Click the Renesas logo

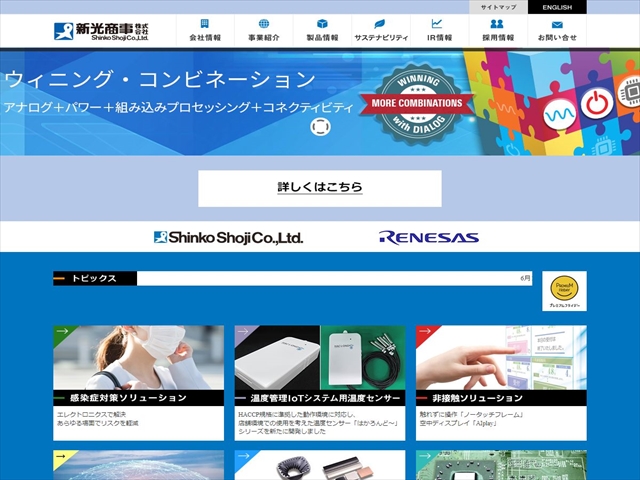[x=429, y=238]
